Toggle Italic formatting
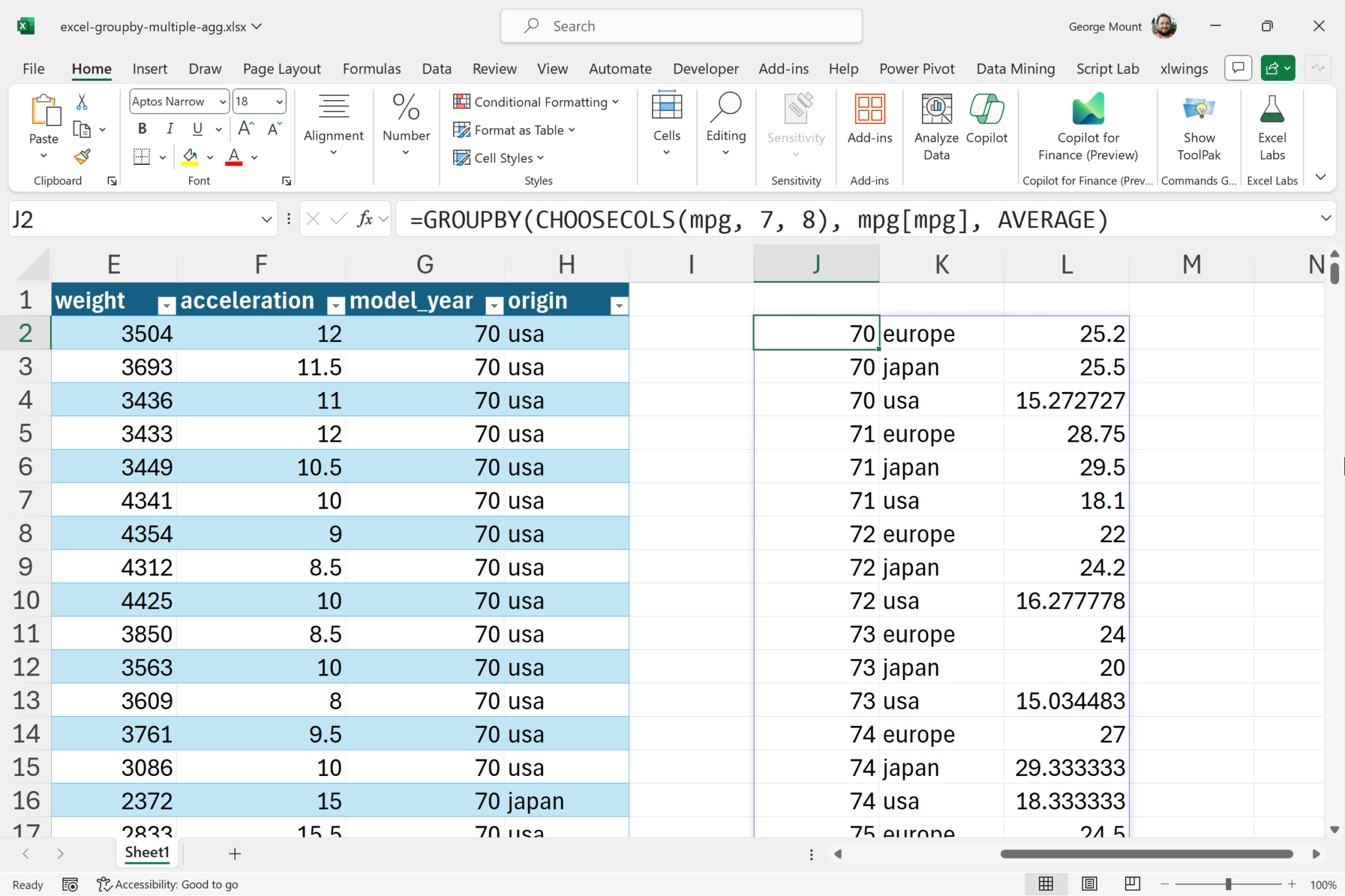This screenshot has width=1345, height=896. coord(169,129)
